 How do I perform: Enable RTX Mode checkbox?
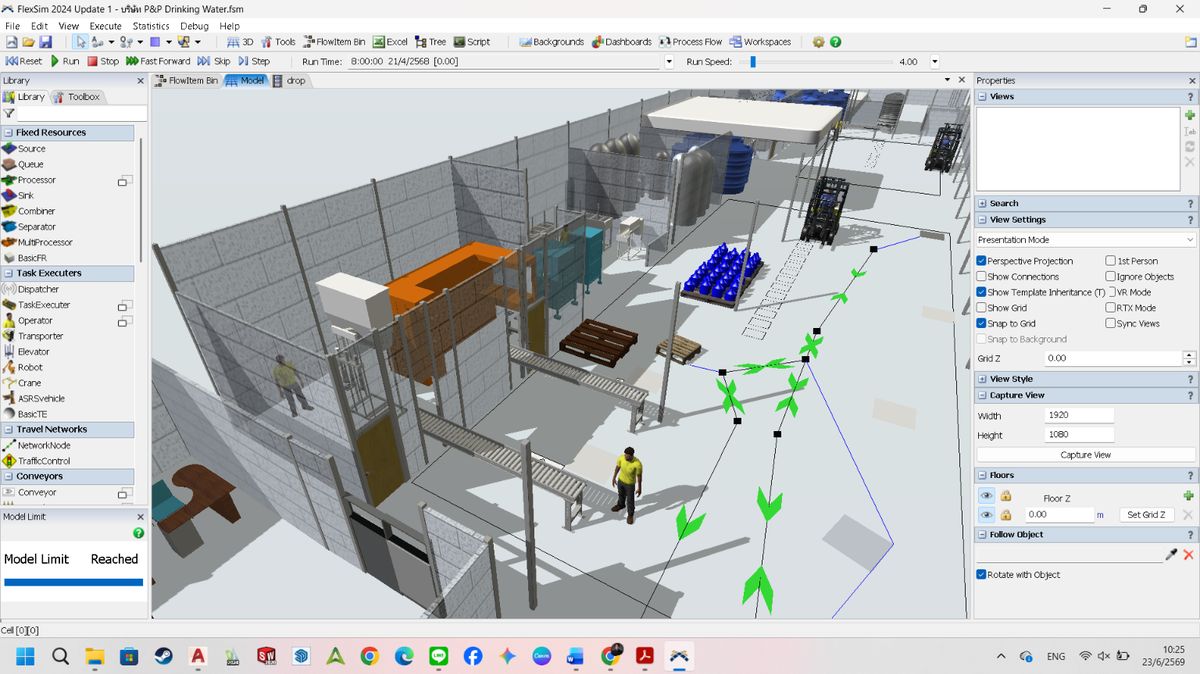(x=1110, y=308)
